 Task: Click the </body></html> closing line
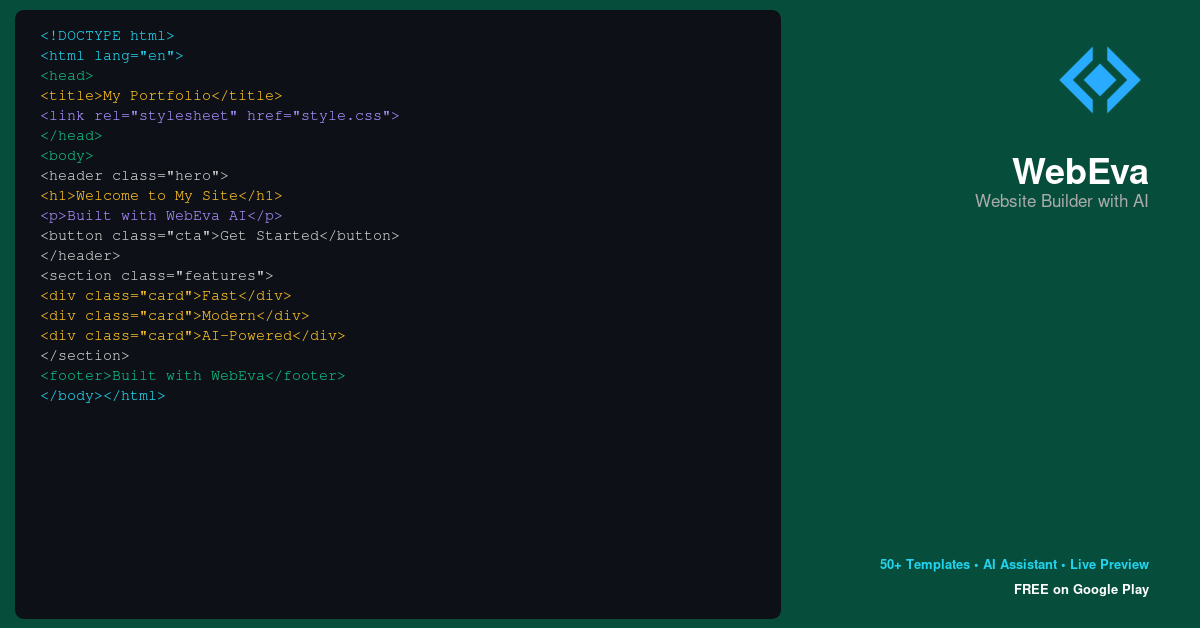[103, 396]
